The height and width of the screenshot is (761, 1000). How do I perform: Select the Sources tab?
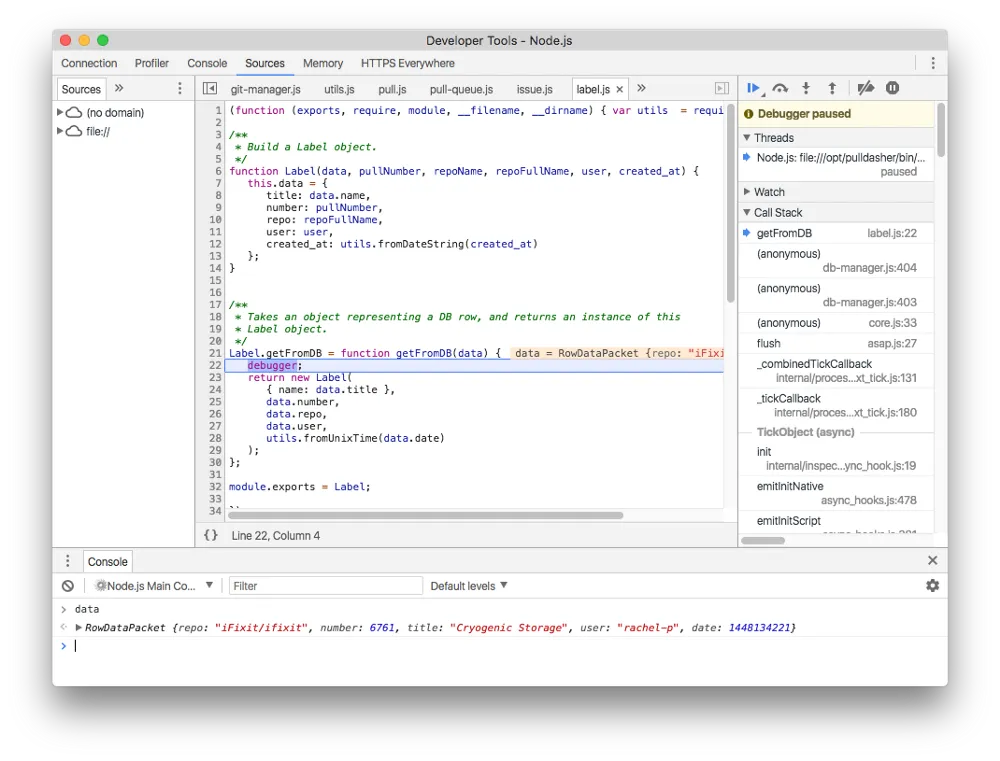pos(265,63)
